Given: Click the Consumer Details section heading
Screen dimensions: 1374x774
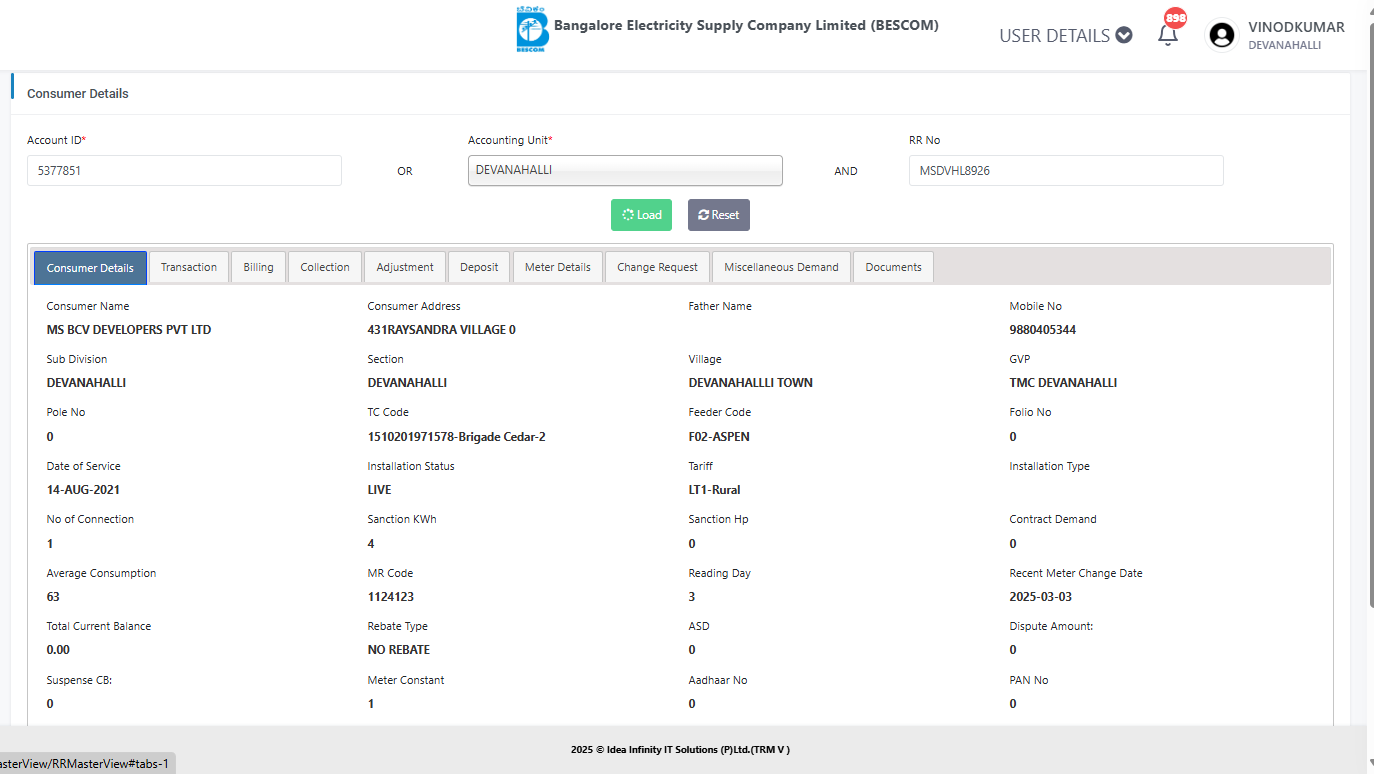Looking at the screenshot, I should point(78,94).
